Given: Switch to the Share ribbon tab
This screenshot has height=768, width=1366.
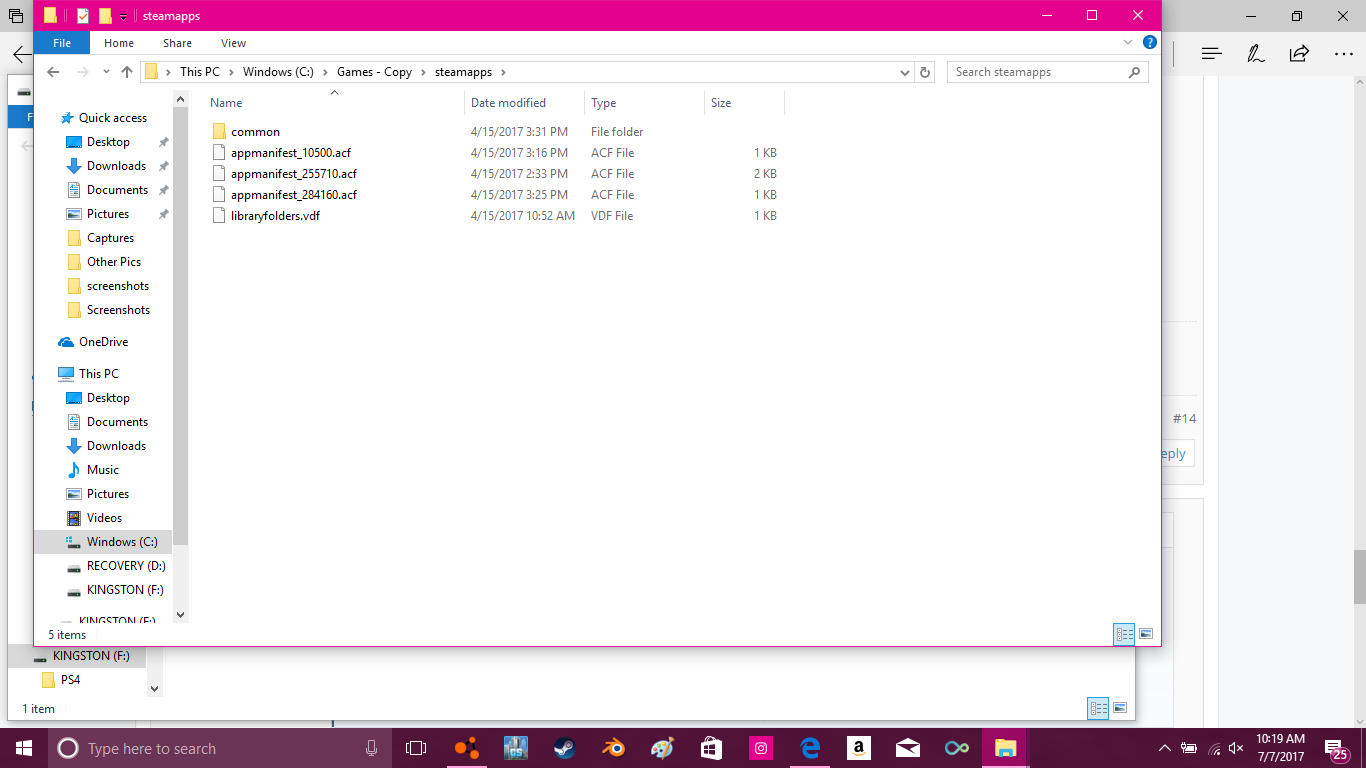Looking at the screenshot, I should point(178,43).
